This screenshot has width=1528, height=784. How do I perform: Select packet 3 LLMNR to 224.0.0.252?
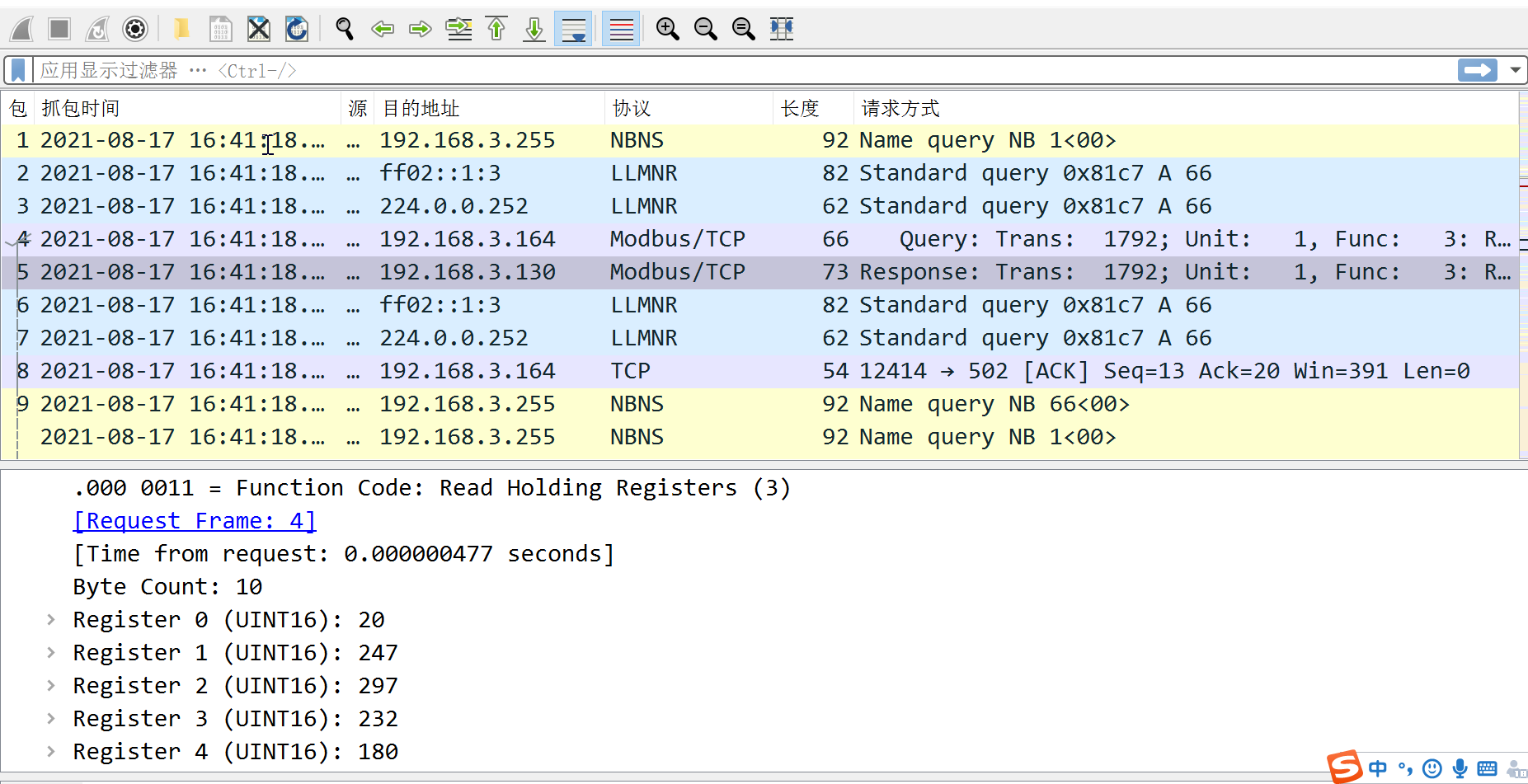(759, 206)
